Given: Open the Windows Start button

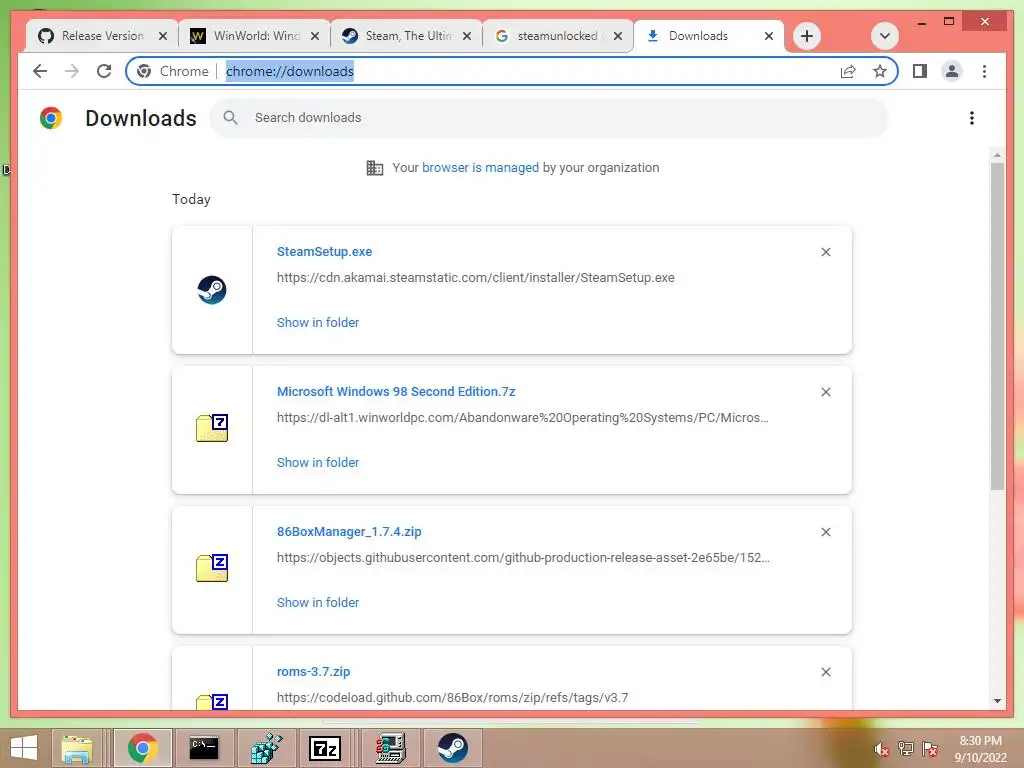Looking at the screenshot, I should [x=24, y=748].
